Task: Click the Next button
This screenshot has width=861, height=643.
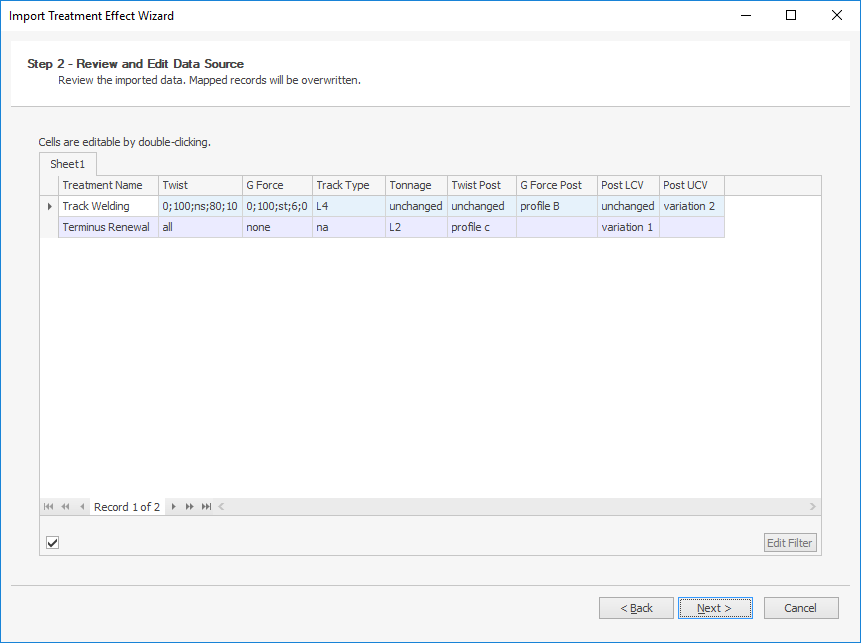Action: (715, 608)
